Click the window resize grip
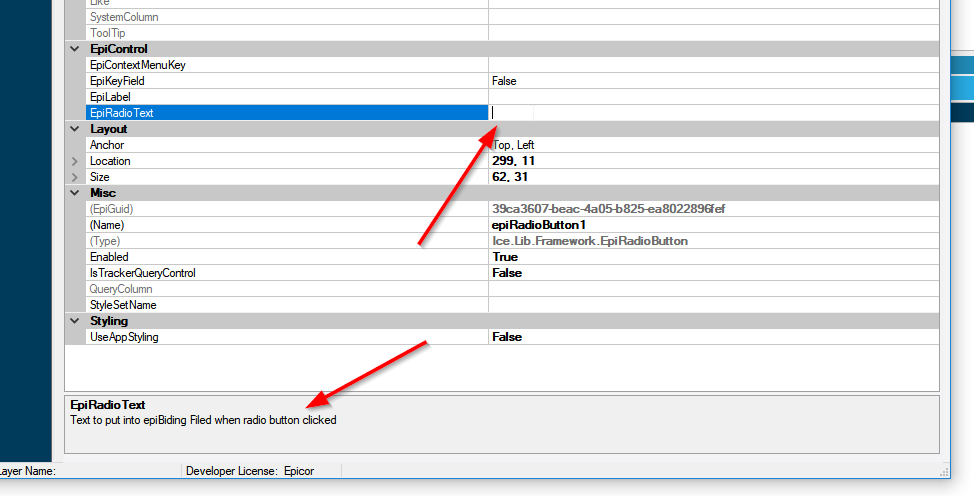The width and height of the screenshot is (974, 496). [944, 472]
